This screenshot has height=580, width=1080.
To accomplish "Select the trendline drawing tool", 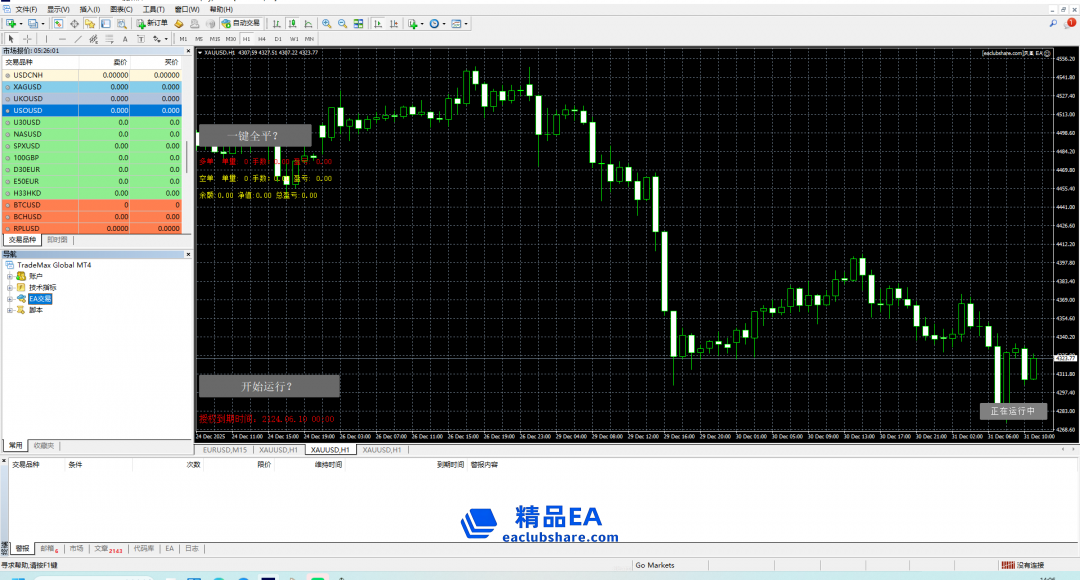I will pyautogui.click(x=78, y=39).
